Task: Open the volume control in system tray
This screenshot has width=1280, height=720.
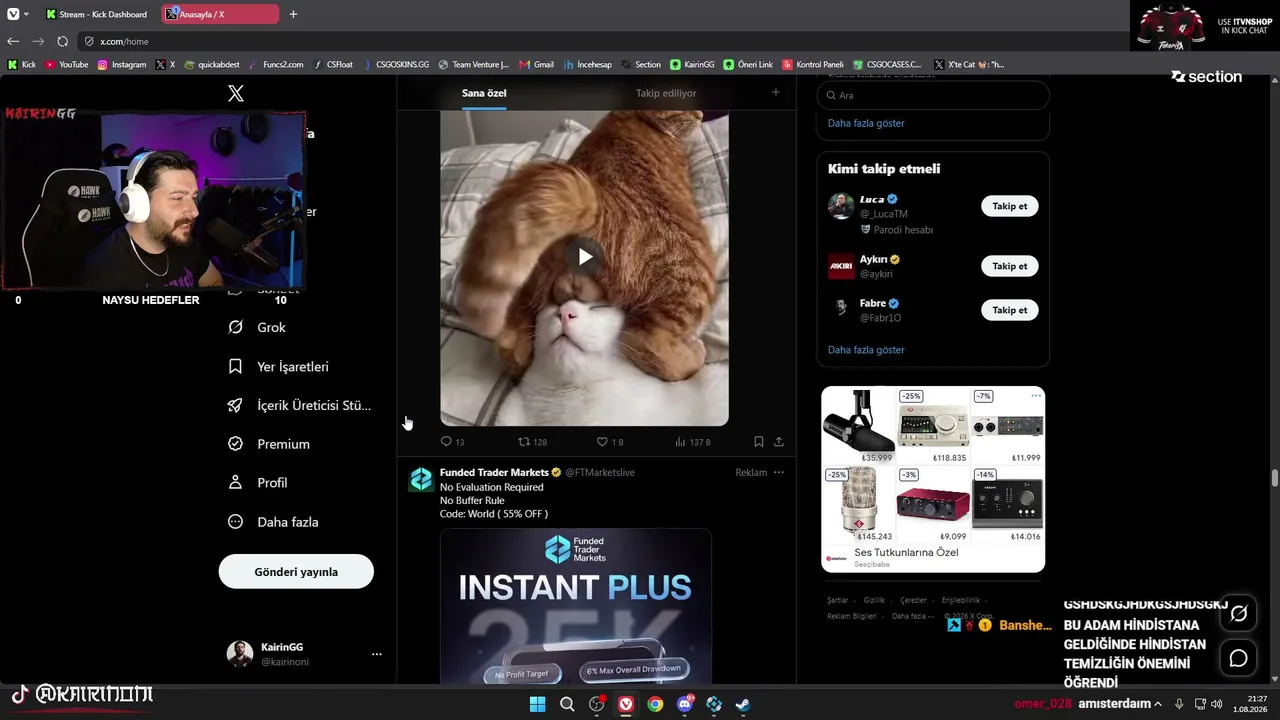Action: click(1216, 703)
